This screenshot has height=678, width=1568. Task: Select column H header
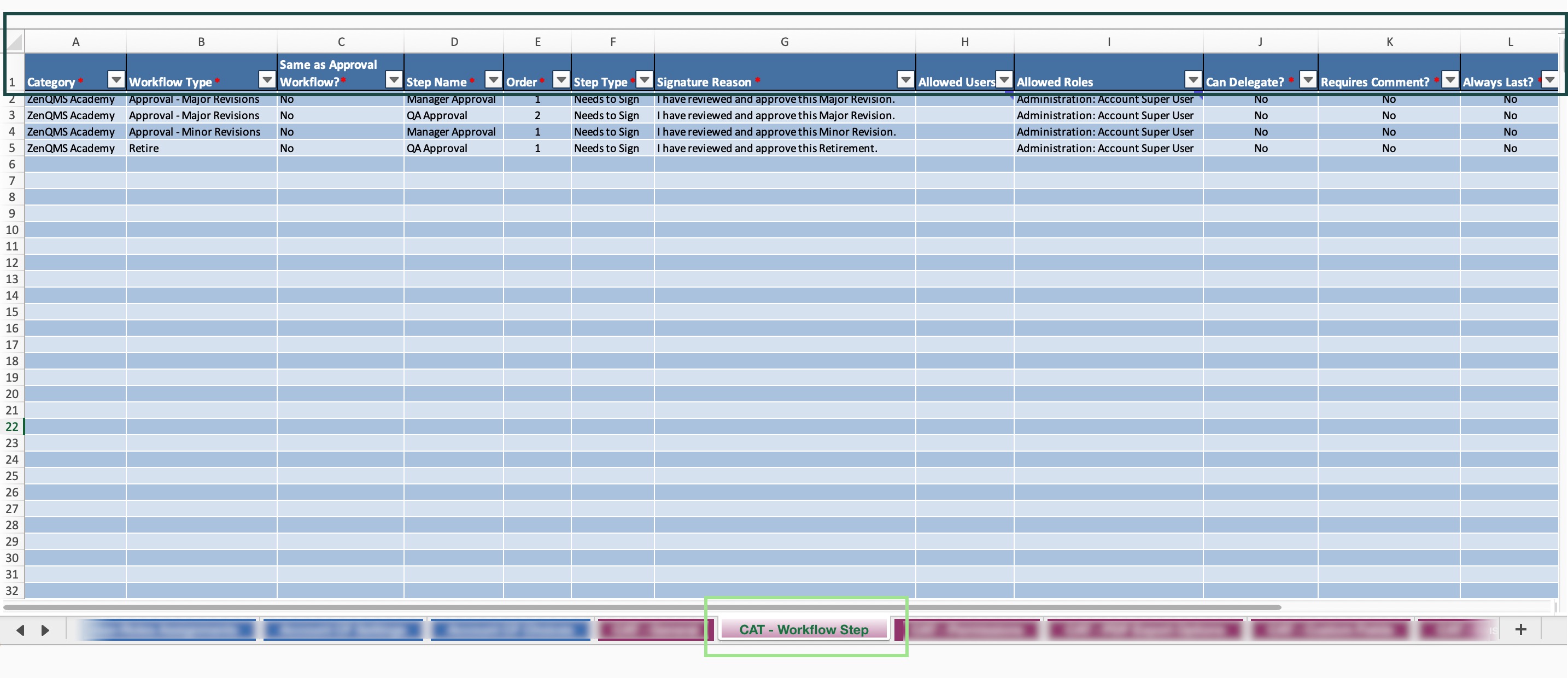click(965, 42)
